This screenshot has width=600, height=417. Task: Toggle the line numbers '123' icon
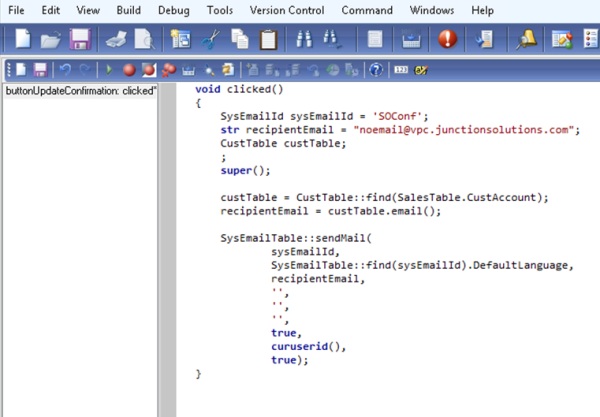click(401, 70)
